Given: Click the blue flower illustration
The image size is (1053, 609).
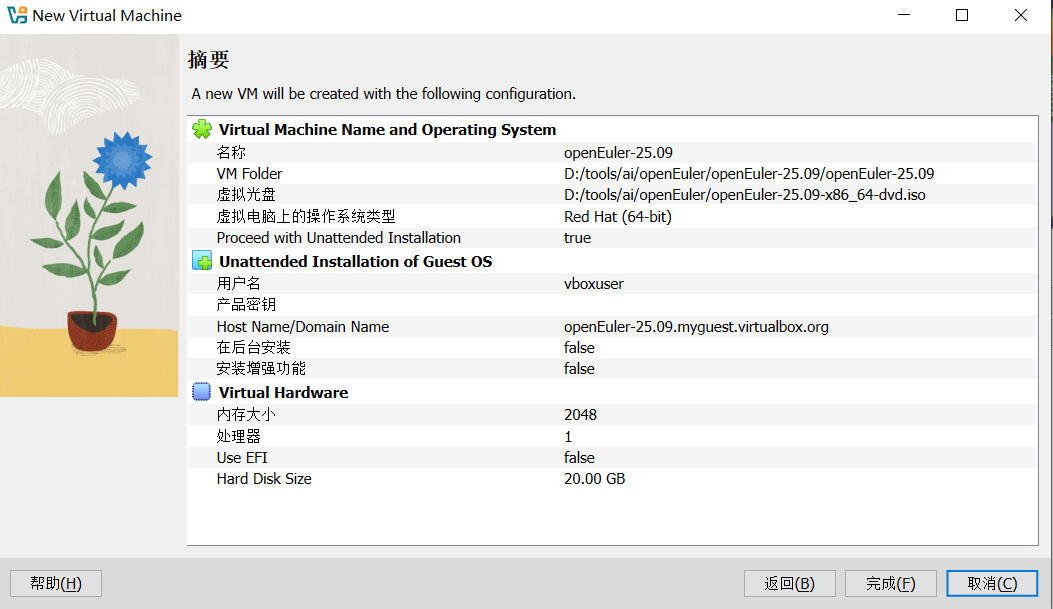Looking at the screenshot, I should pos(121,156).
